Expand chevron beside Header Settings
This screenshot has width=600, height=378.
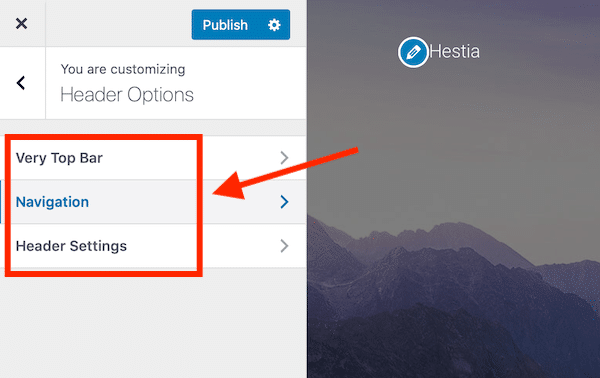(x=284, y=246)
